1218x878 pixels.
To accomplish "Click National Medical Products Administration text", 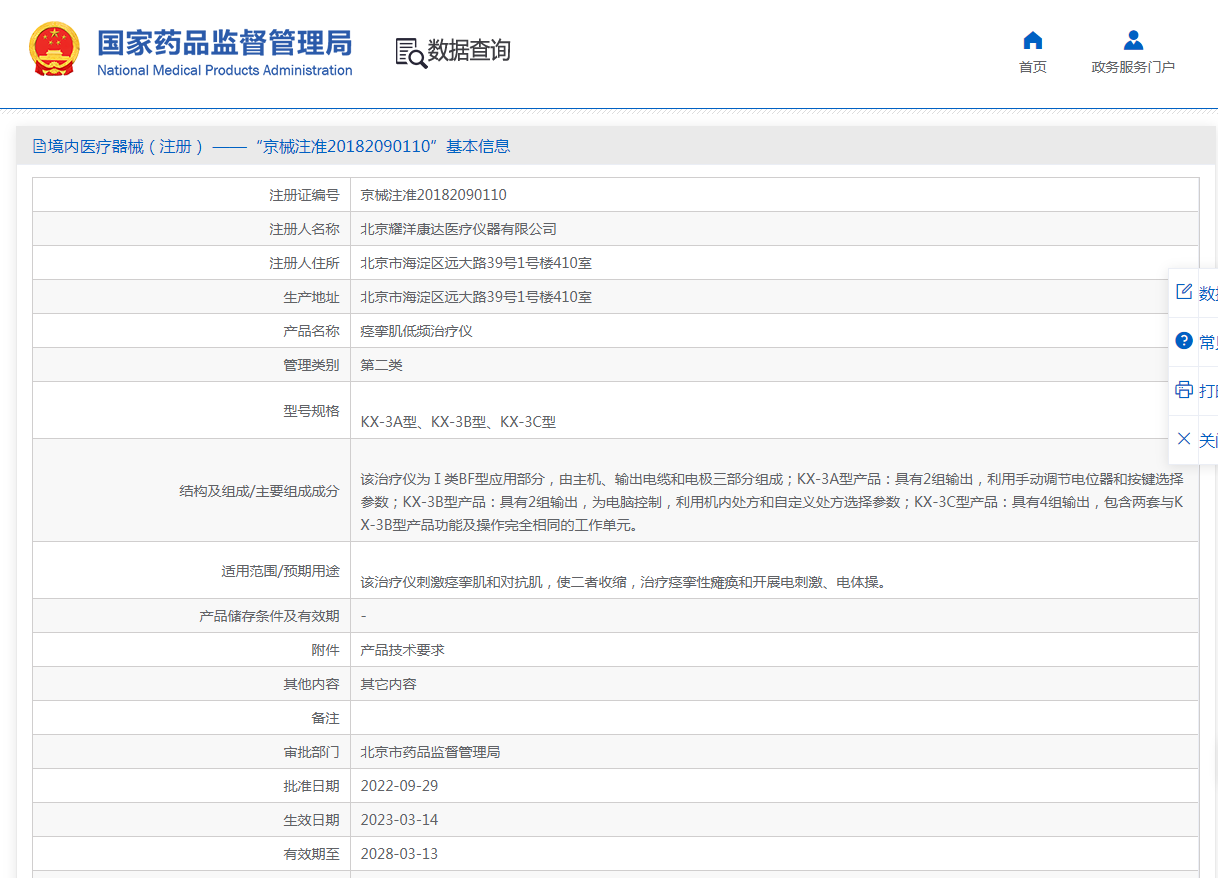I will [224, 70].
